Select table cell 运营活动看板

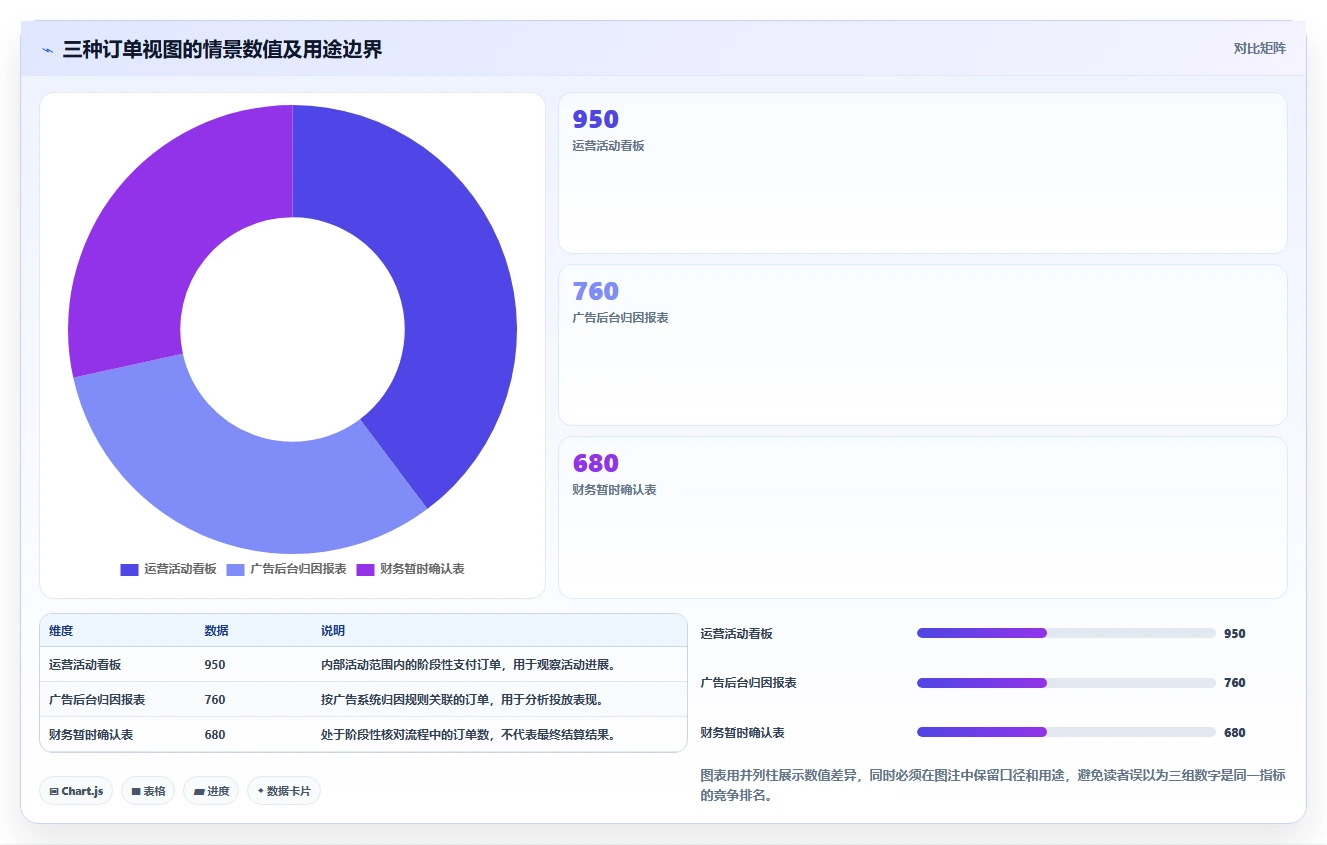pos(85,664)
